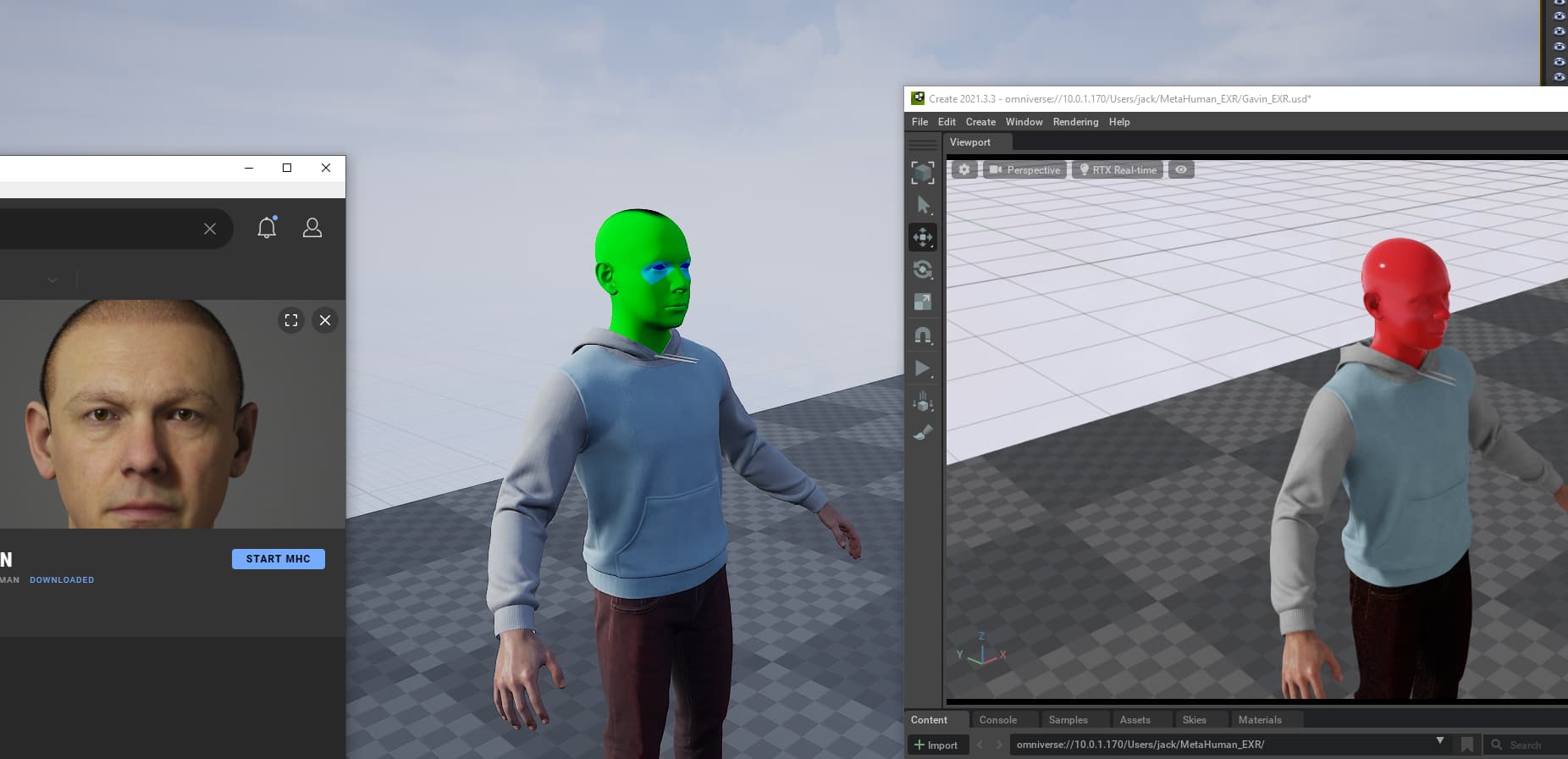Clear the search bar with the X
Screen dimensions: 1568x759
click(x=210, y=229)
